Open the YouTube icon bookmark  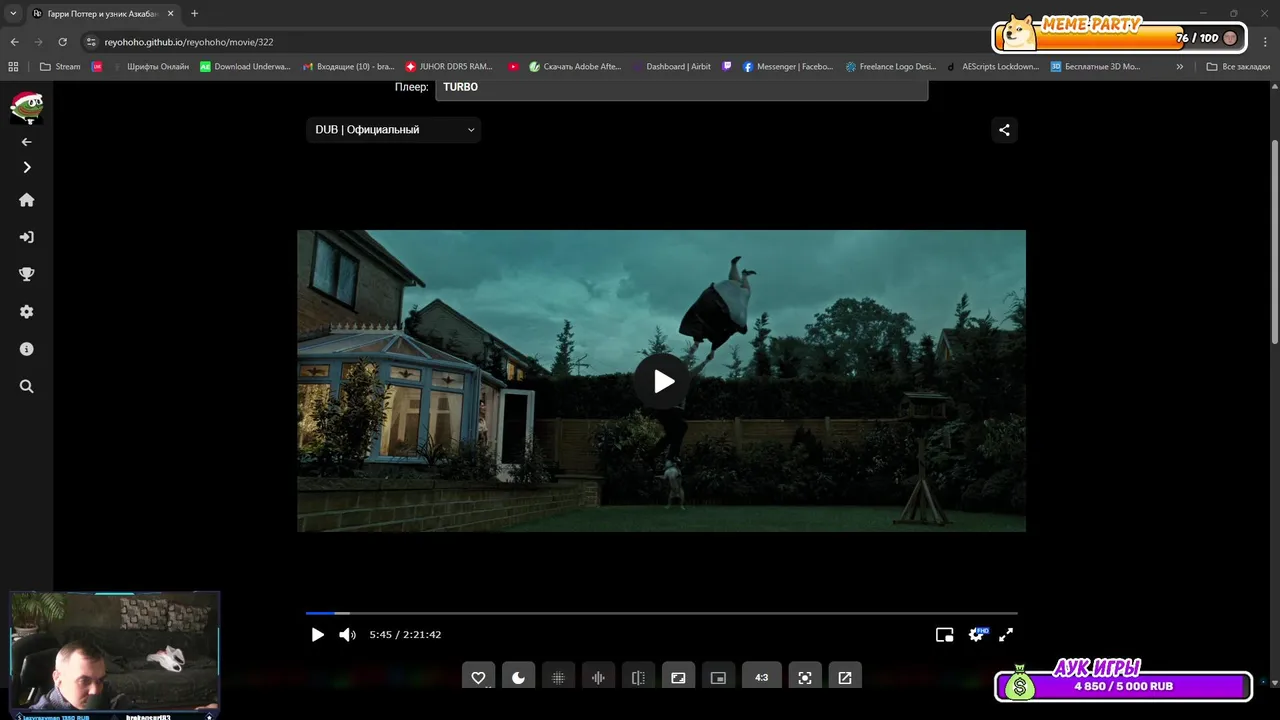tap(513, 67)
